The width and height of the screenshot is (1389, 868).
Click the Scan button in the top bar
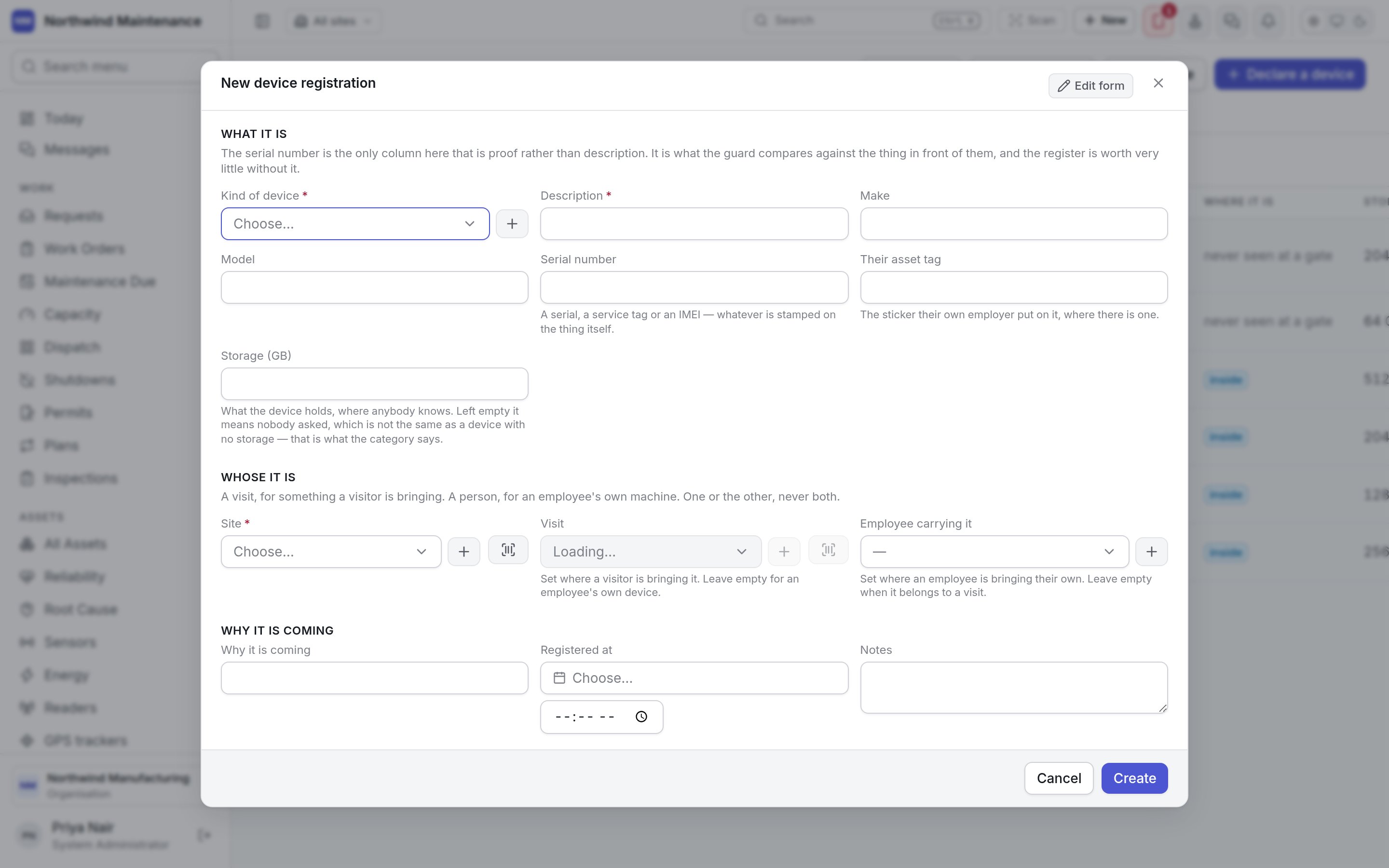(x=1033, y=21)
